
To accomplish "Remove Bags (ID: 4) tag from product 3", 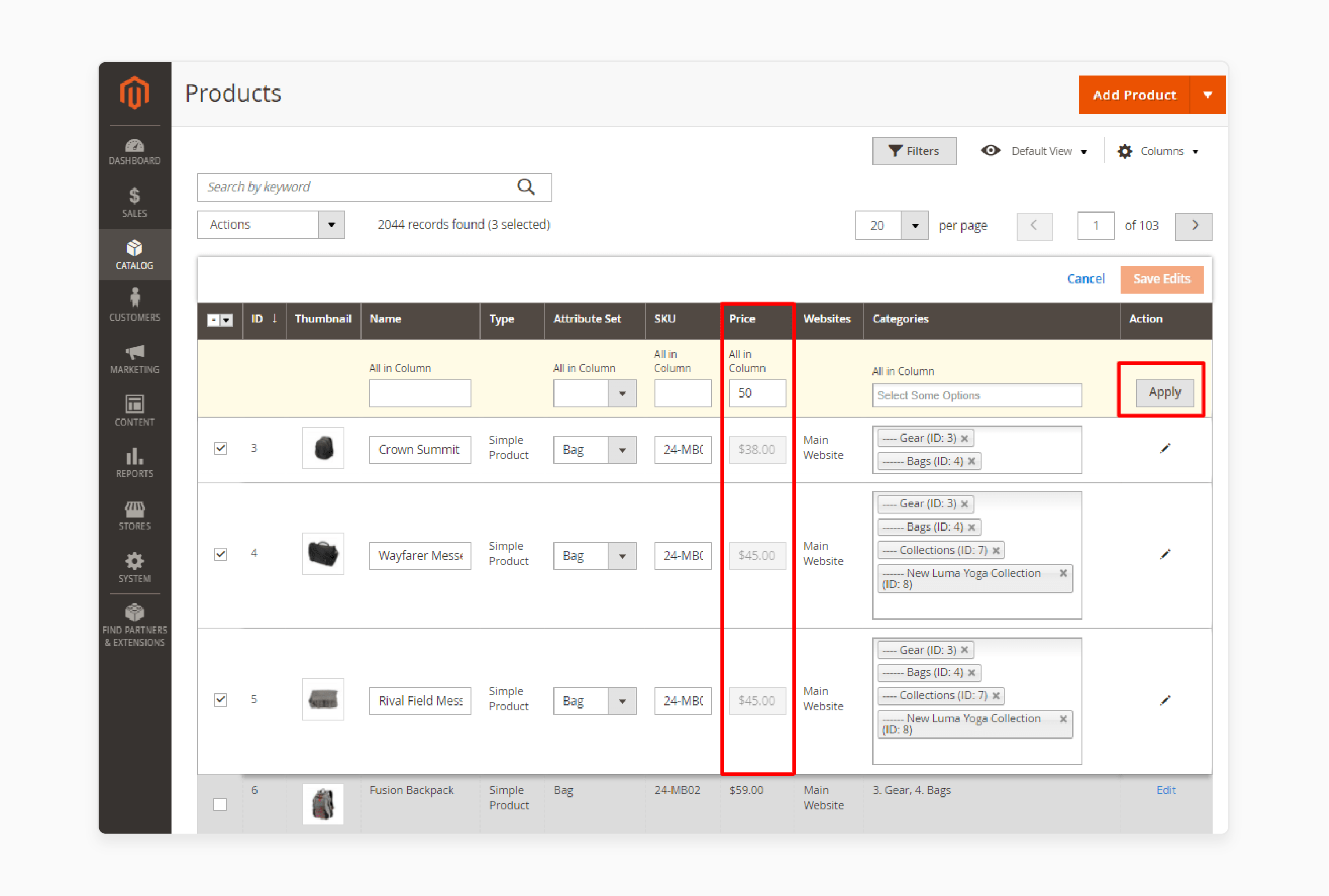I will coord(971,461).
